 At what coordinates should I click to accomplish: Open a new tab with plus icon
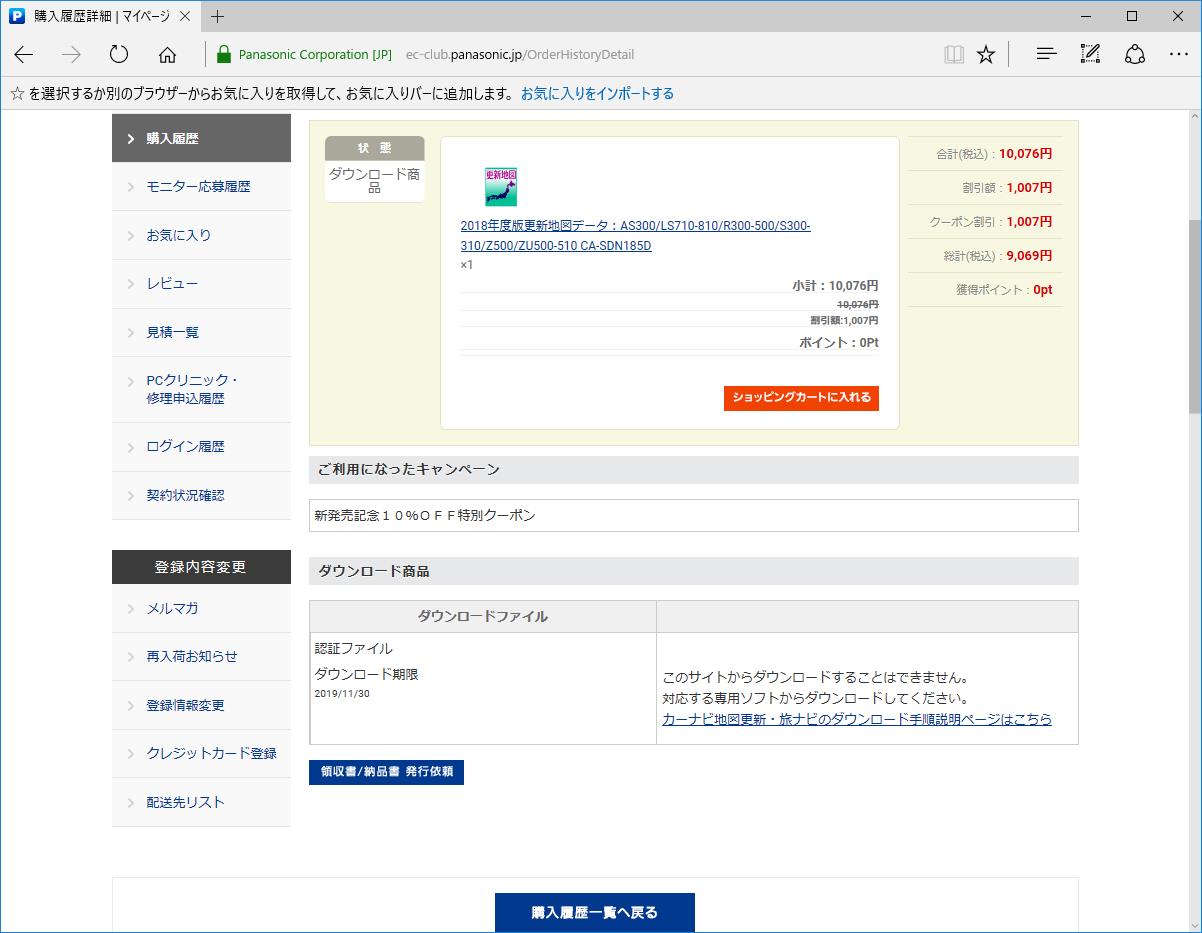218,16
